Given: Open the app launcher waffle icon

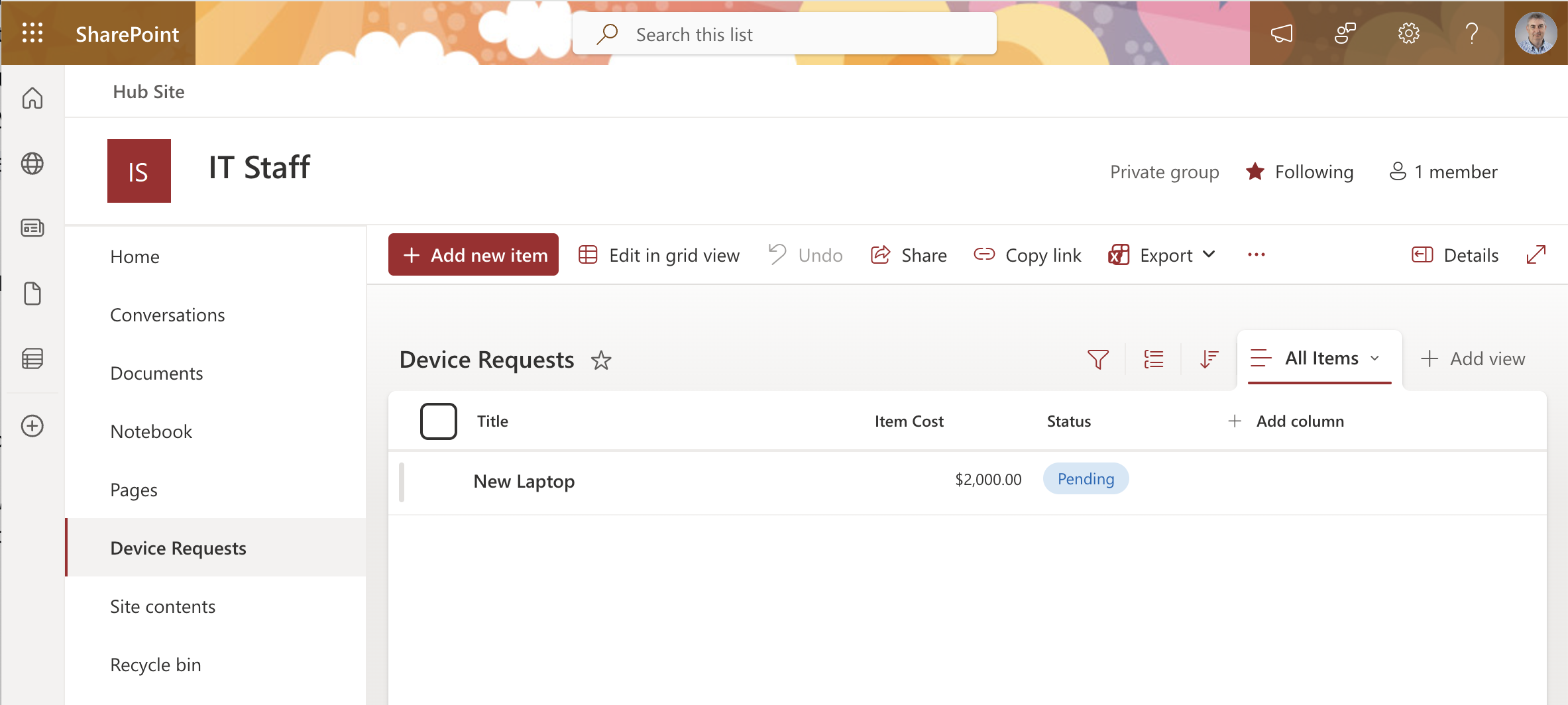Looking at the screenshot, I should point(32,33).
